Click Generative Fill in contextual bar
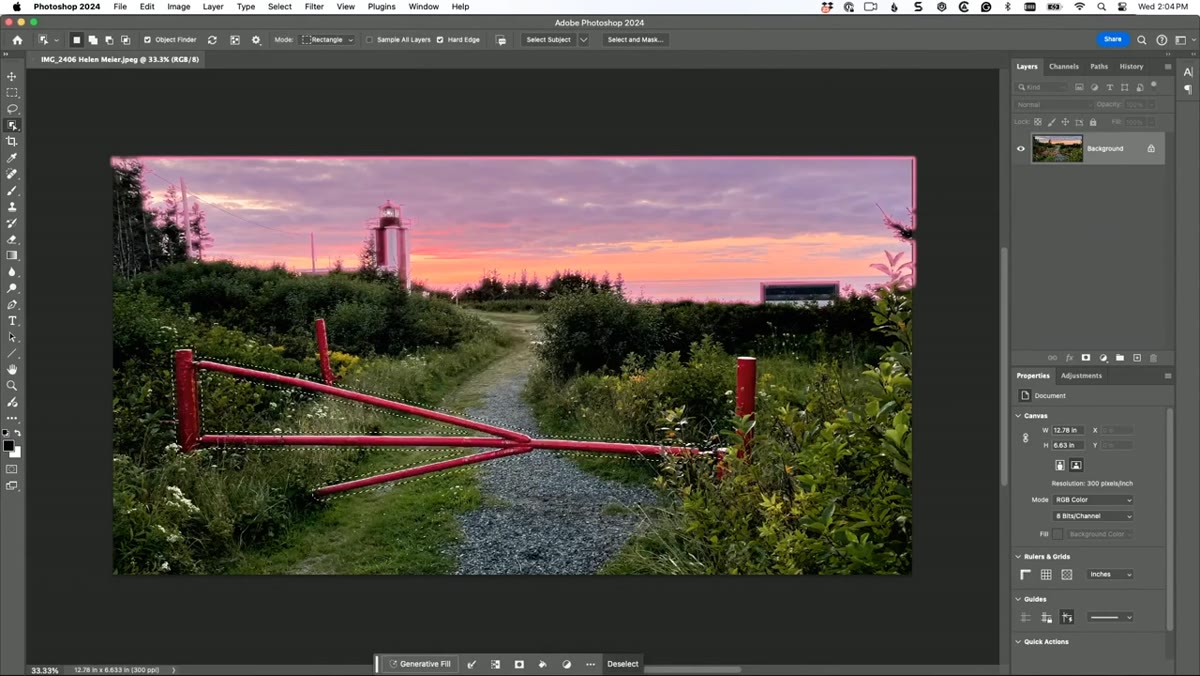1200x676 pixels. click(420, 664)
